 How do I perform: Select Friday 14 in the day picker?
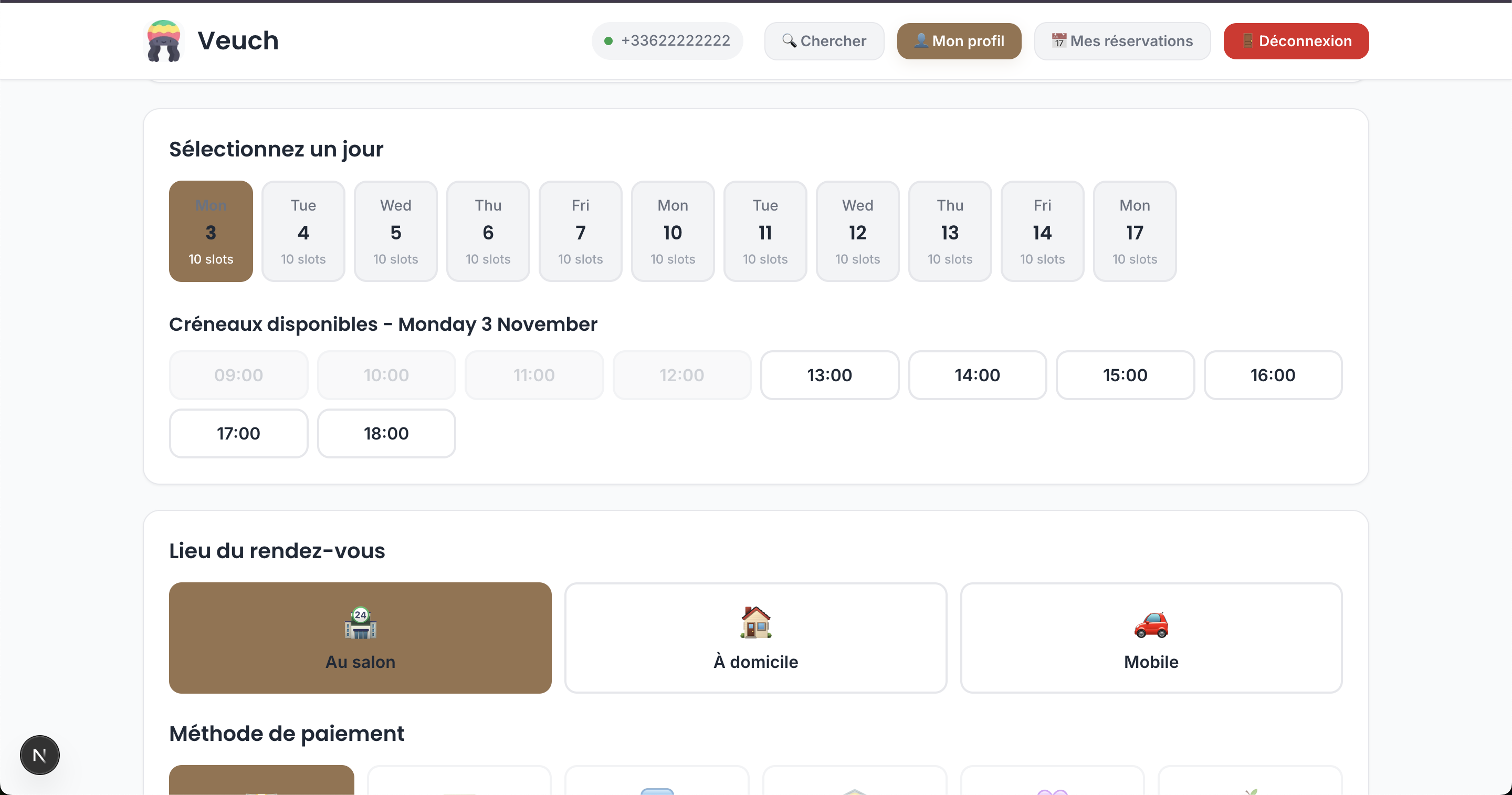click(x=1042, y=232)
